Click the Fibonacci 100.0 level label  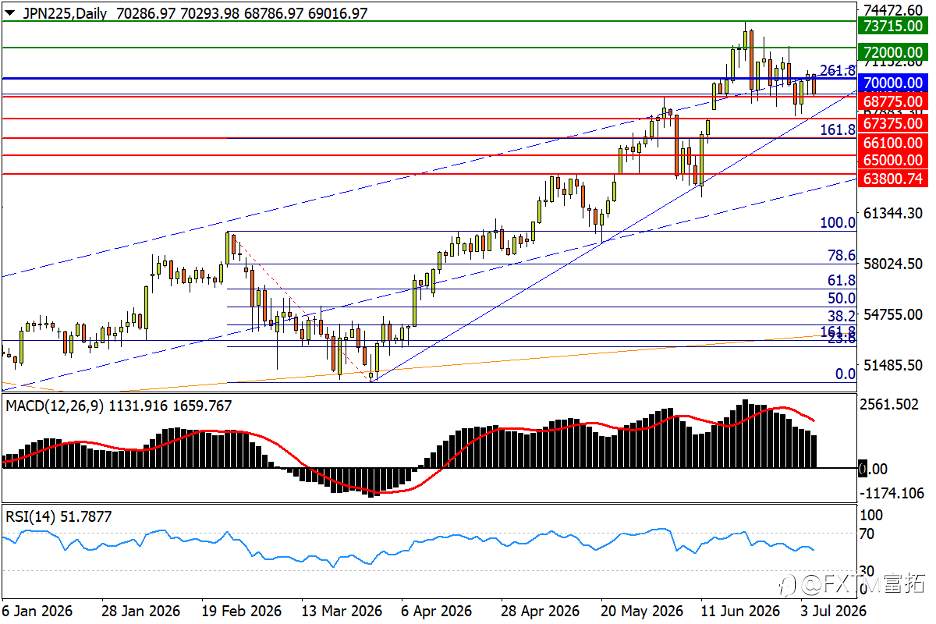coord(838,223)
